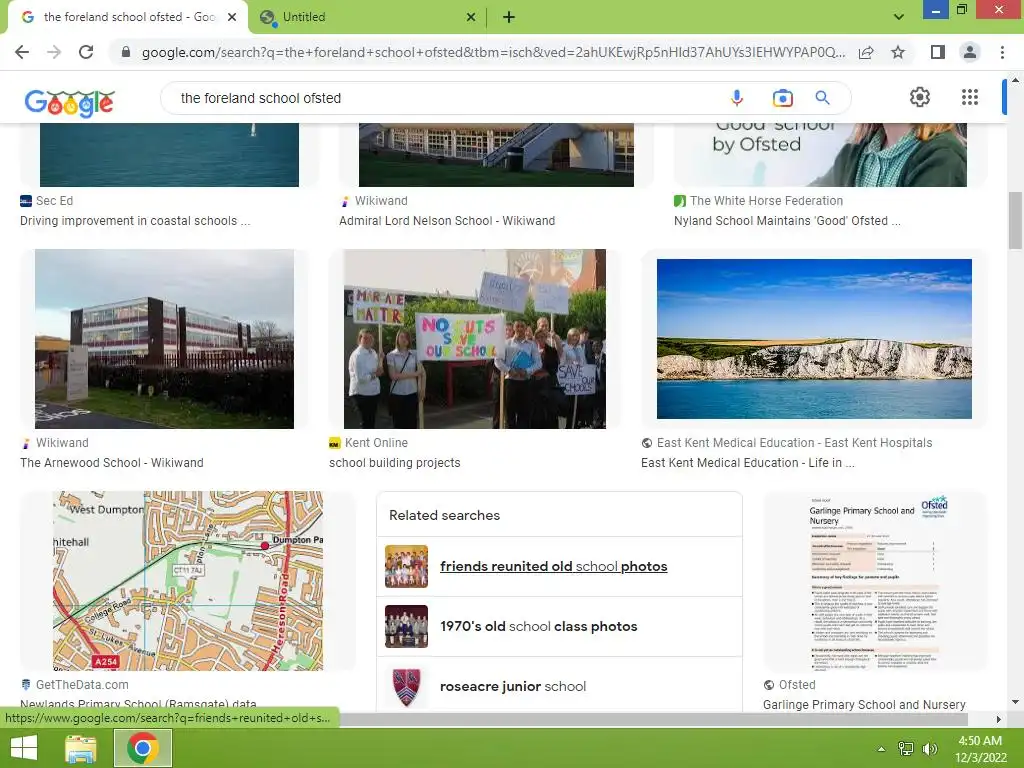Open Google quick settings gear
This screenshot has height=768, width=1024.
coord(920,97)
